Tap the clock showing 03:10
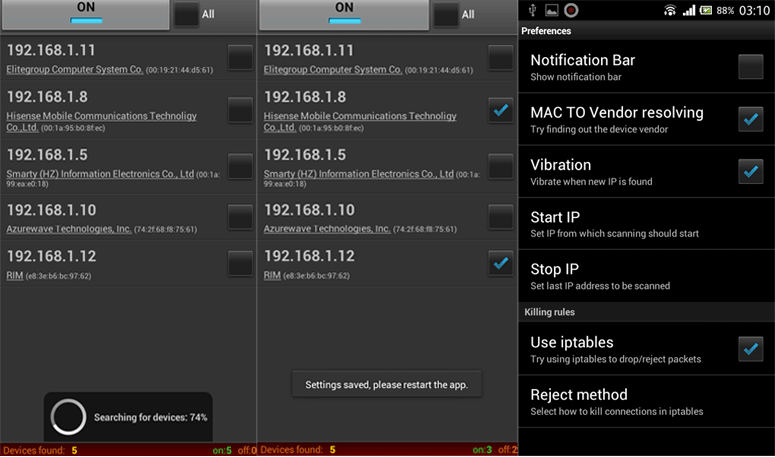The width and height of the screenshot is (775, 457). pos(752,10)
